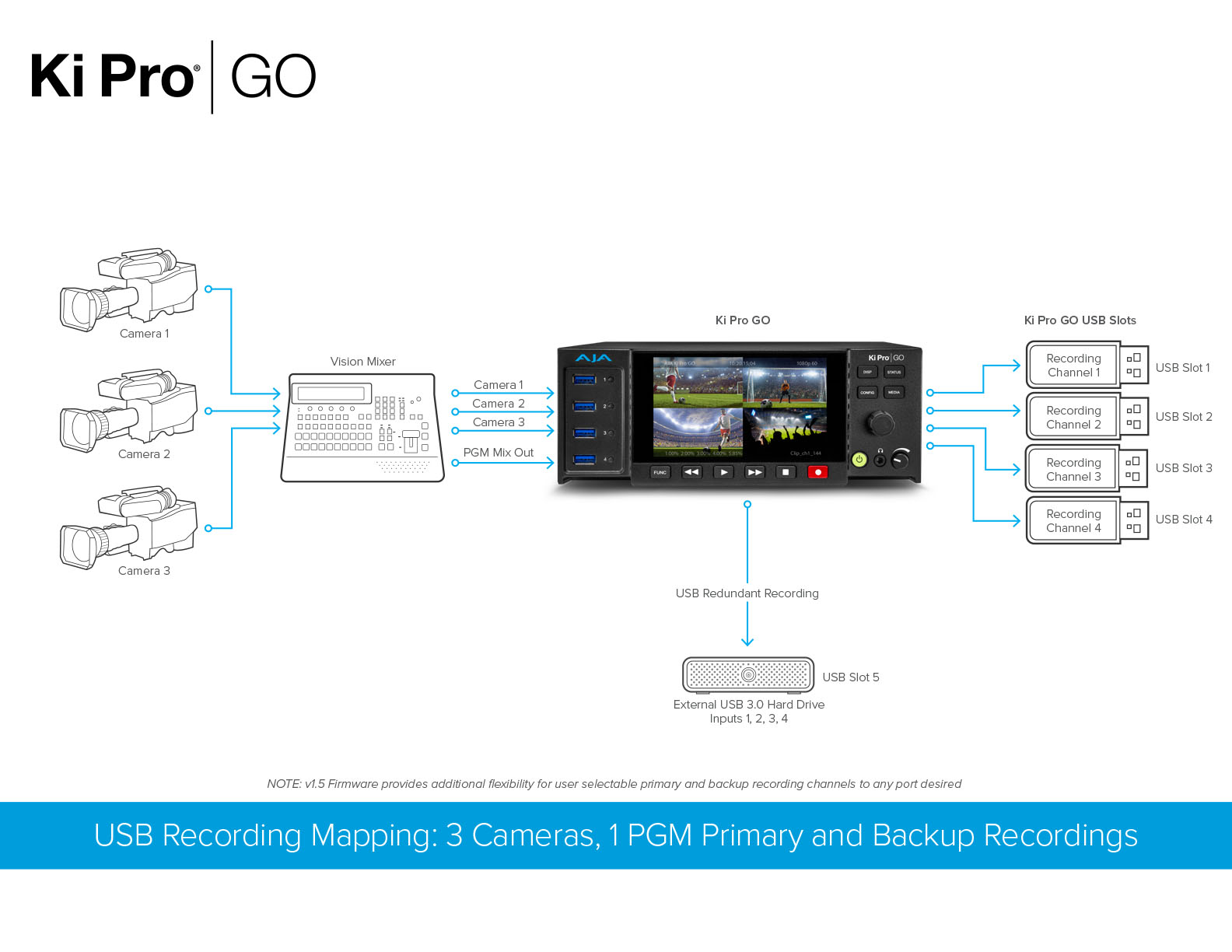1232x952 pixels.
Task: Click the 'PGM Mix Out' label
Action: (x=499, y=453)
